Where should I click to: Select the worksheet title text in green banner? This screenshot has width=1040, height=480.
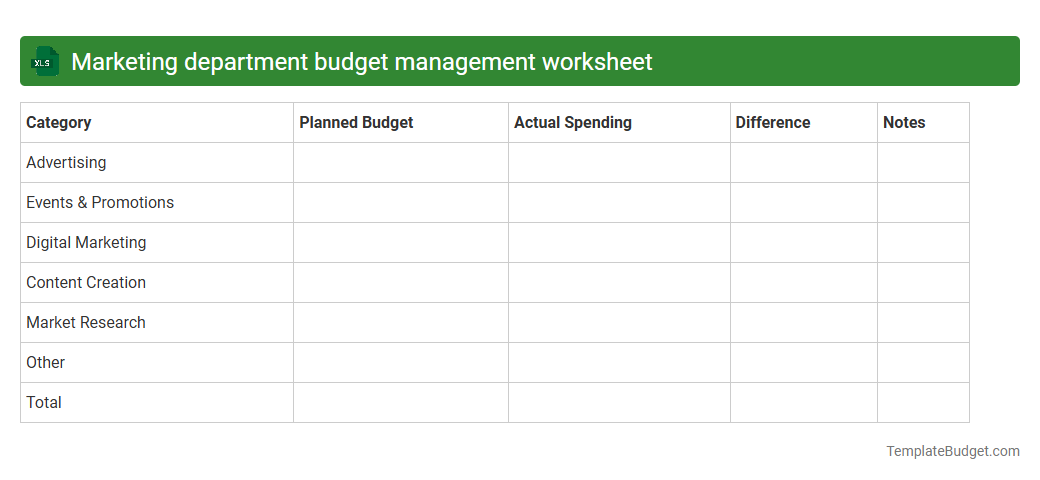pos(361,62)
